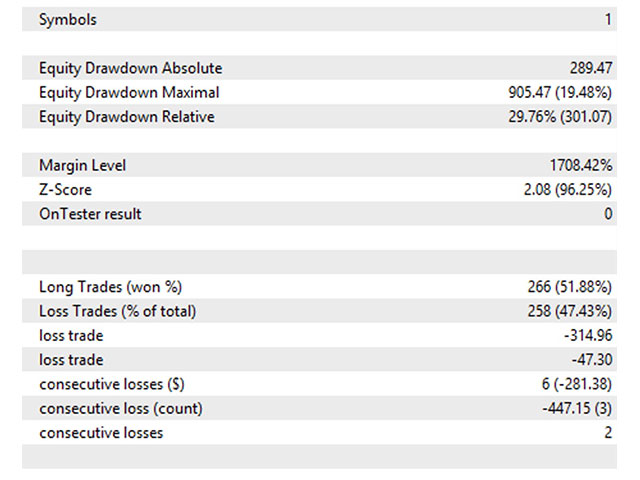This screenshot has height=480, width=640.
Task: Select Equity Drawdown Relative label
Action: (127, 117)
